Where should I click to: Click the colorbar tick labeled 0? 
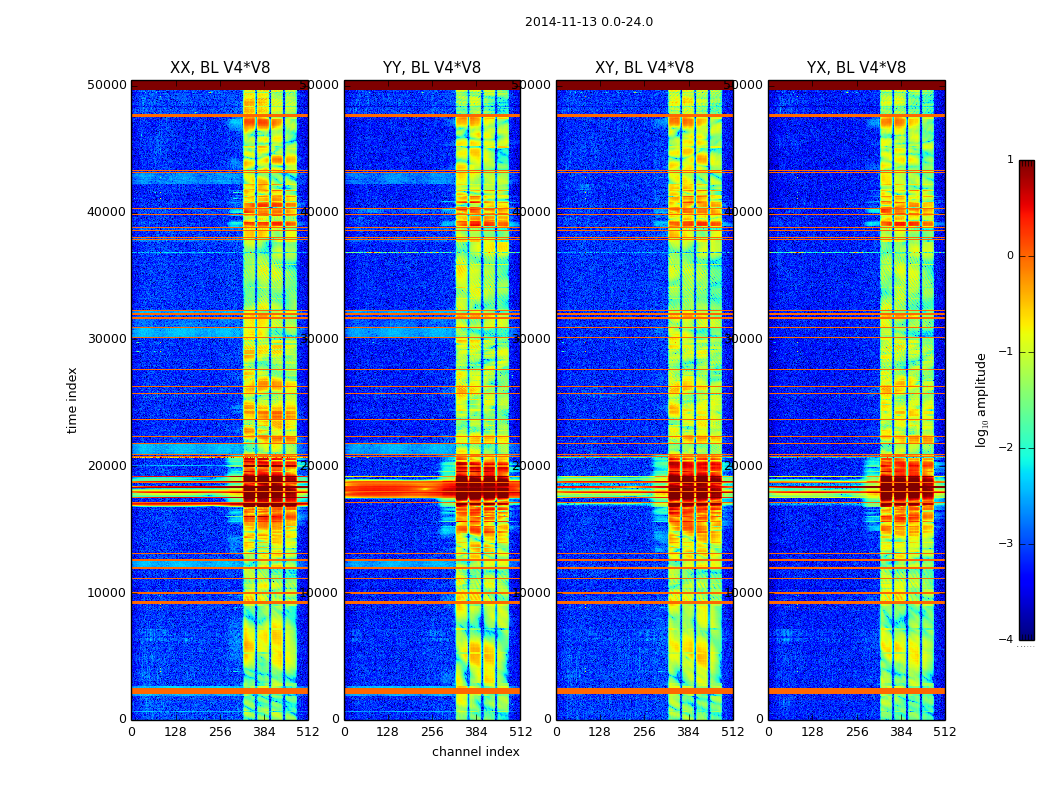(1010, 256)
